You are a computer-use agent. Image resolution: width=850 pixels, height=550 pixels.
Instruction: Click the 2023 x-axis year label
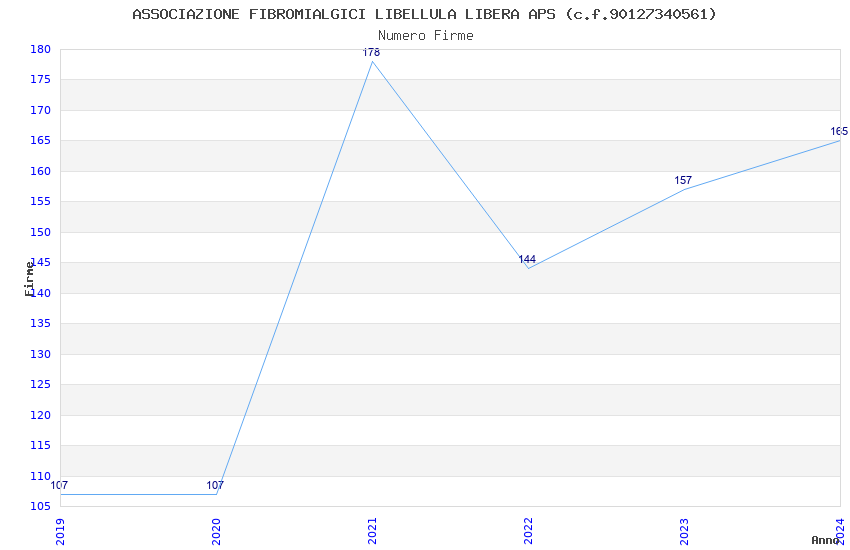coord(685,531)
